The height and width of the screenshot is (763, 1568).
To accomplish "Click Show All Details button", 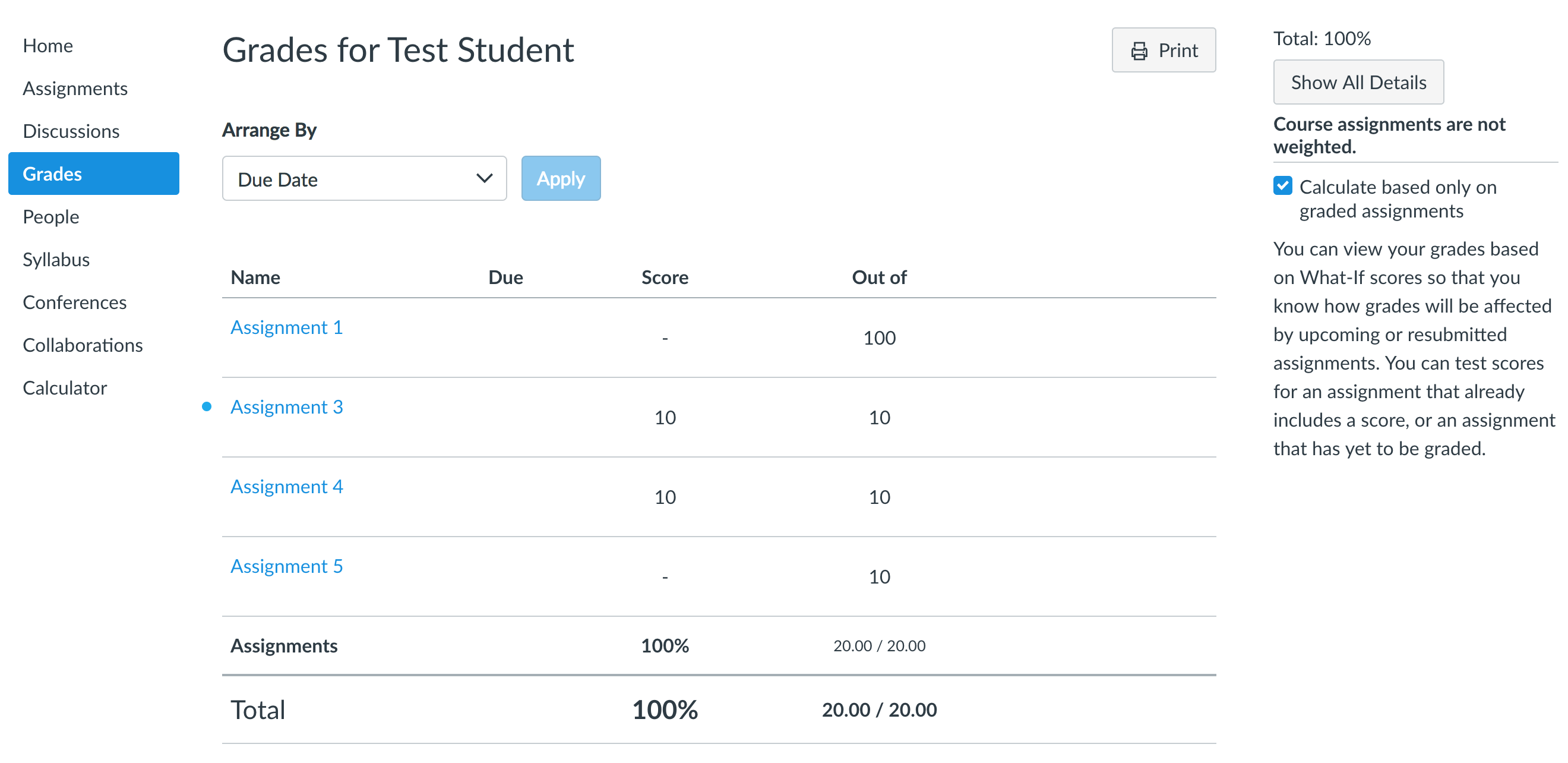I will [x=1358, y=82].
